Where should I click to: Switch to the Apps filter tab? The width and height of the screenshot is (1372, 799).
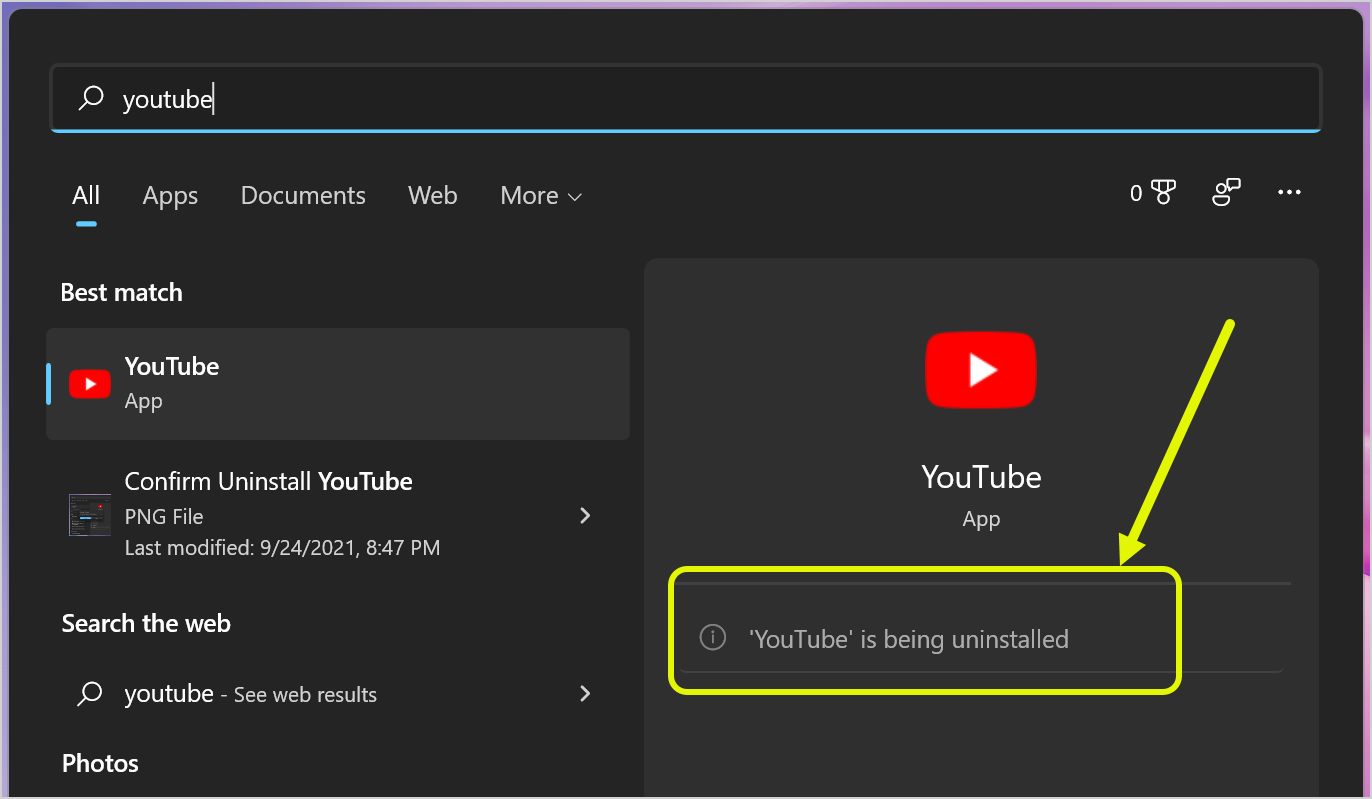[170, 195]
